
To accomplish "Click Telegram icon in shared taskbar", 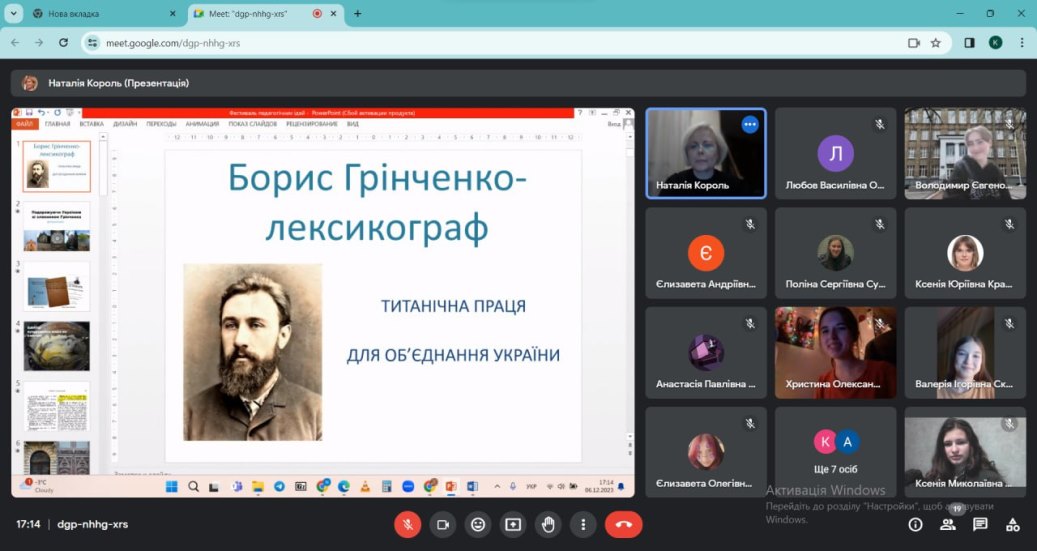I will (279, 487).
